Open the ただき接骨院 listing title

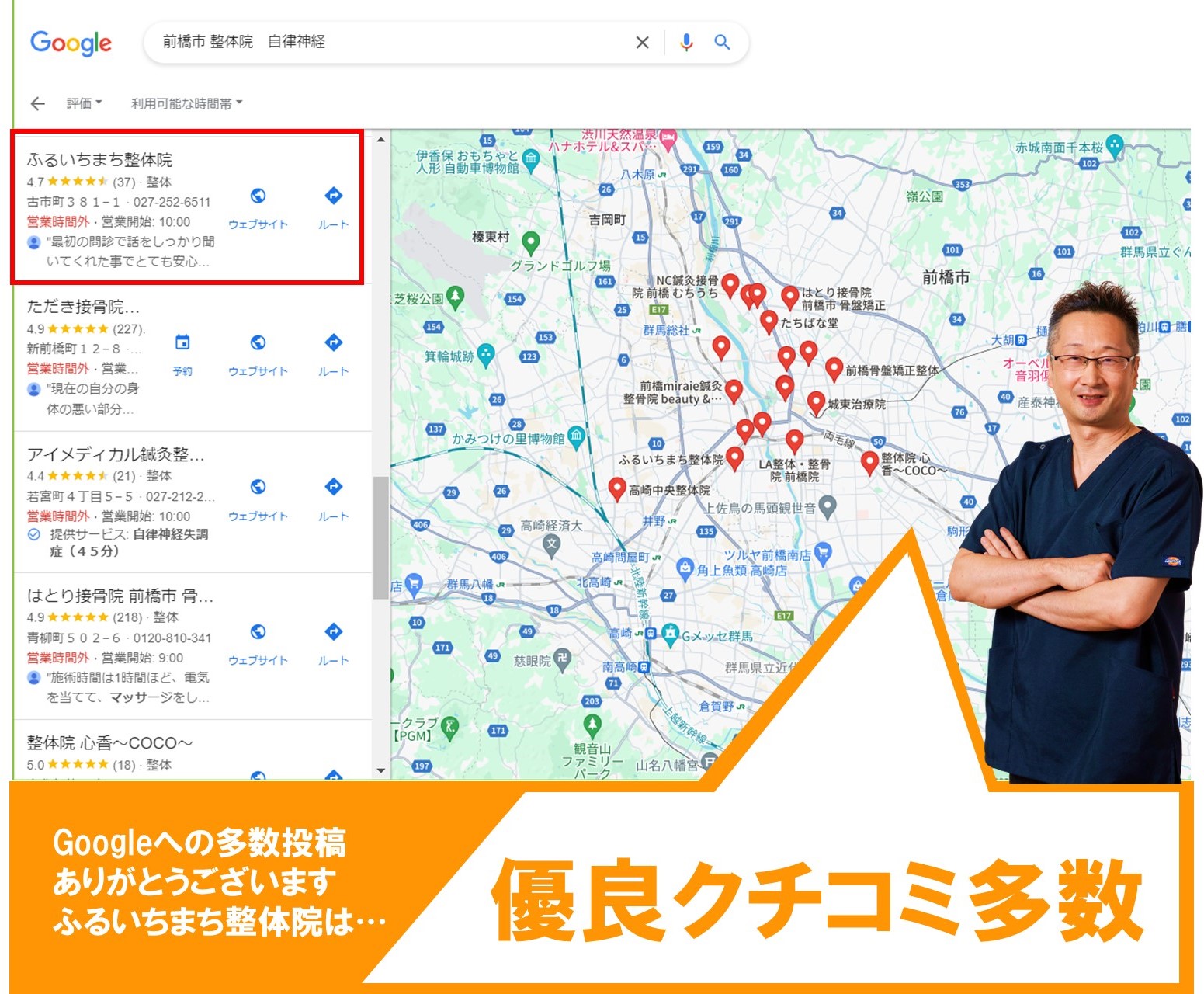point(83,307)
